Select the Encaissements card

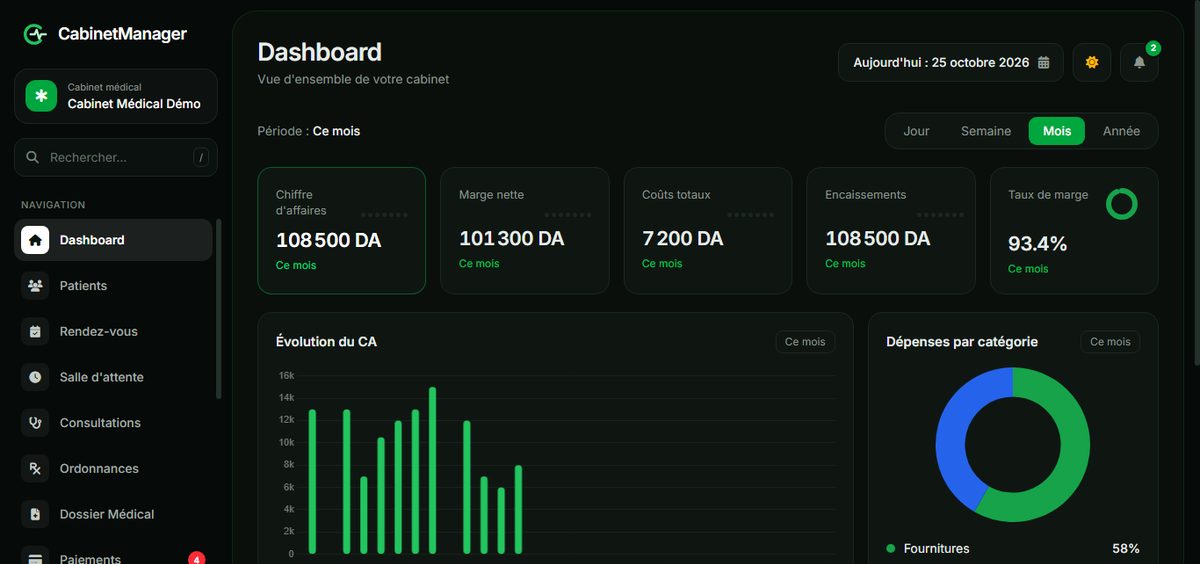click(891, 231)
